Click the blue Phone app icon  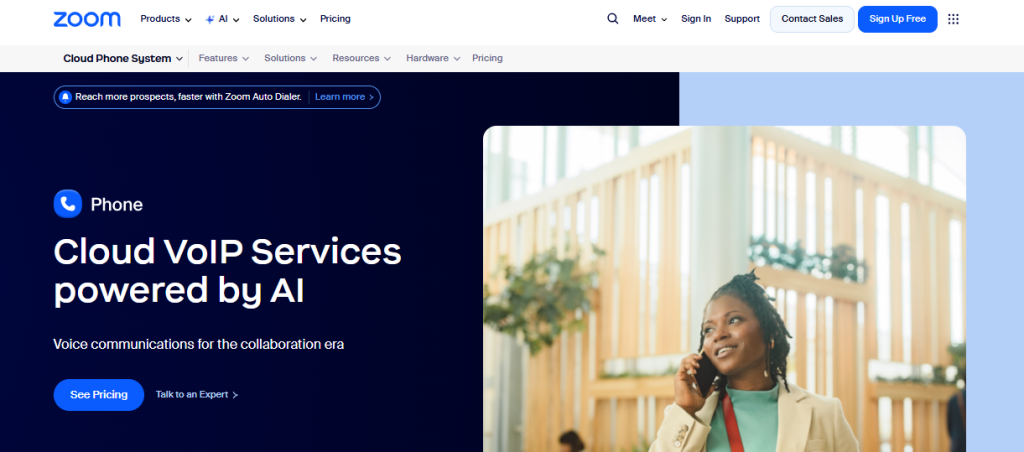(68, 204)
